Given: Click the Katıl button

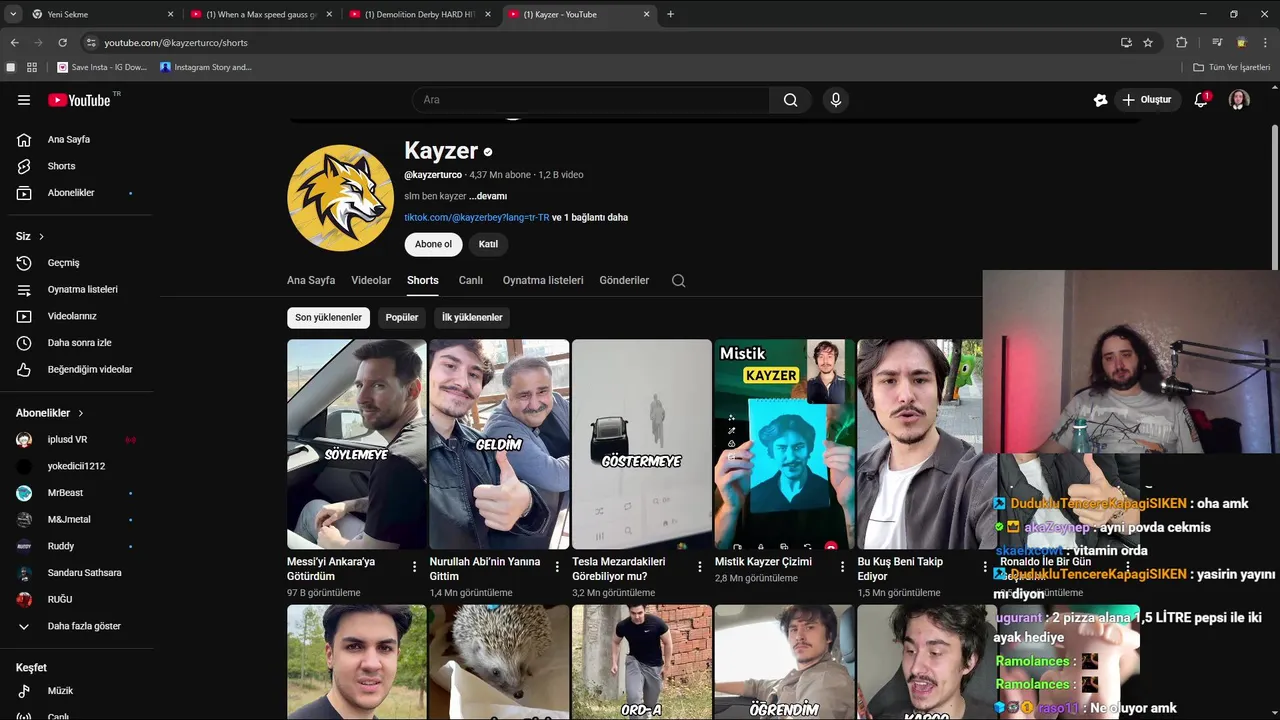Looking at the screenshot, I should [488, 244].
